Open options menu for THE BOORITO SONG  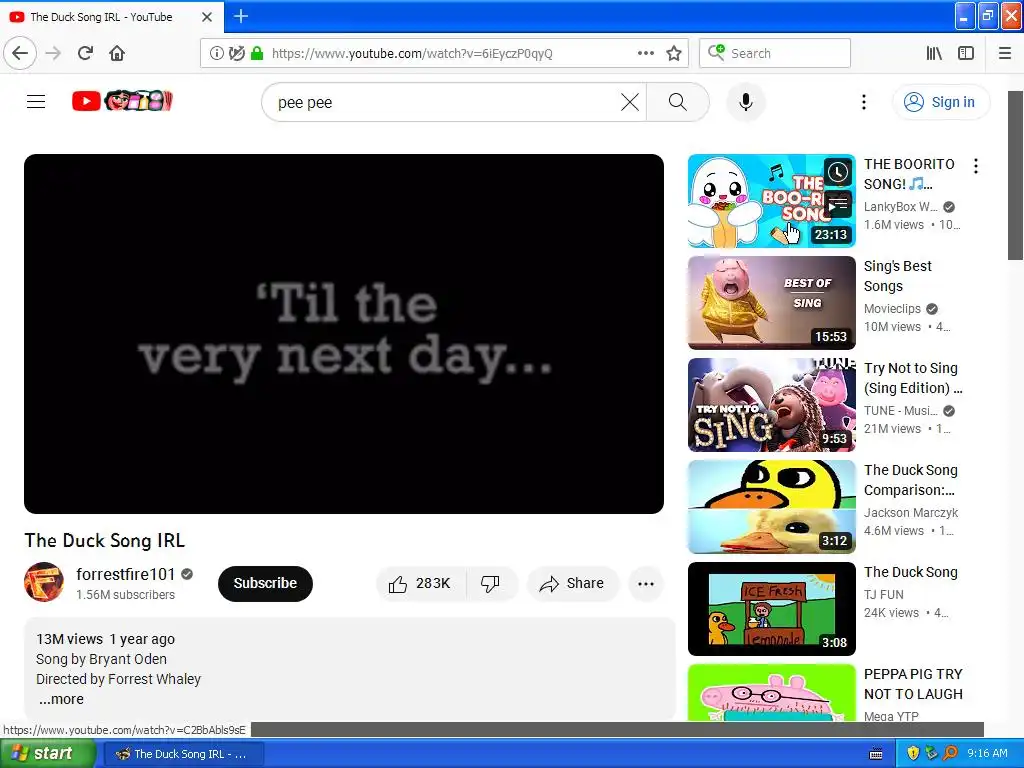tap(976, 166)
